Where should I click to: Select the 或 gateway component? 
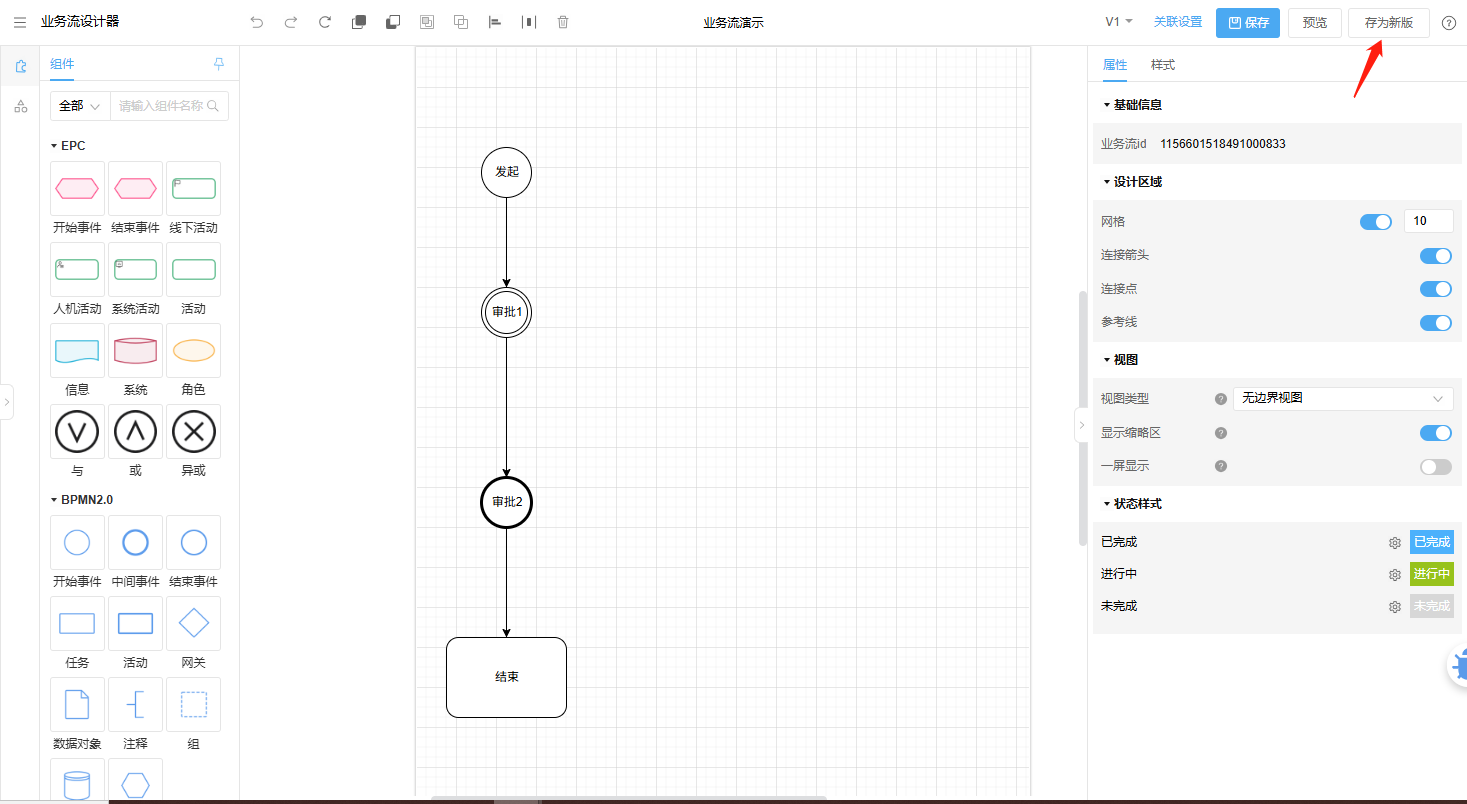tap(135, 431)
